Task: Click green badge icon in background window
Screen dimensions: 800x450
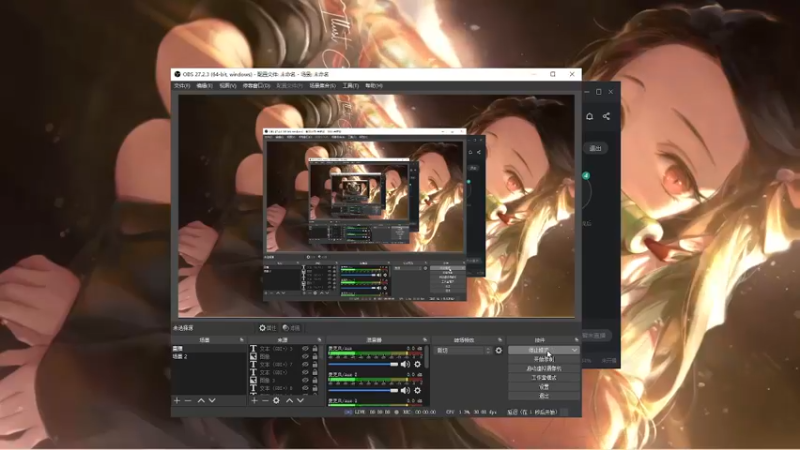Action: pyautogui.click(x=586, y=176)
